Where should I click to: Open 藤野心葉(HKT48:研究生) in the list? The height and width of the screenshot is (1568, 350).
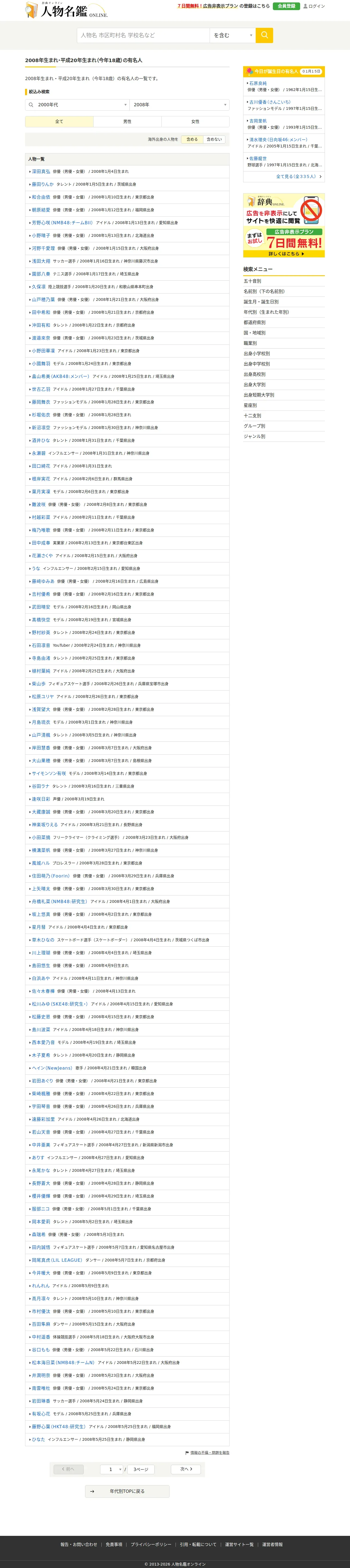point(59,1426)
